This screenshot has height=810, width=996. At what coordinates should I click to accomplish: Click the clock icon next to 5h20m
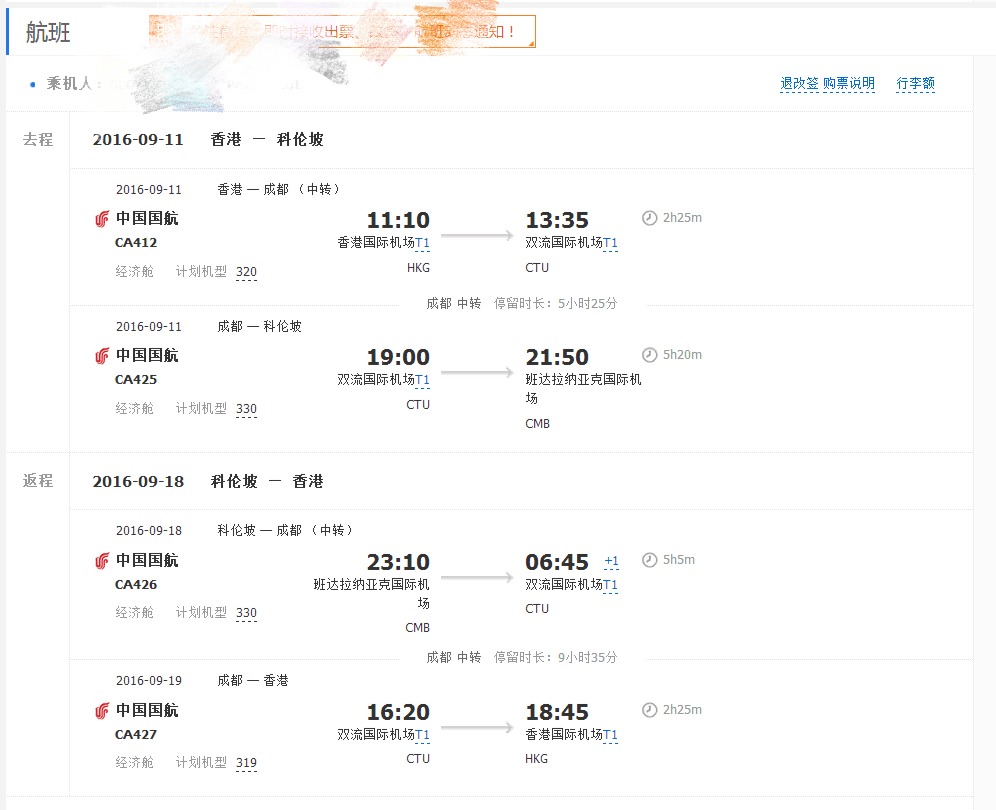649,355
